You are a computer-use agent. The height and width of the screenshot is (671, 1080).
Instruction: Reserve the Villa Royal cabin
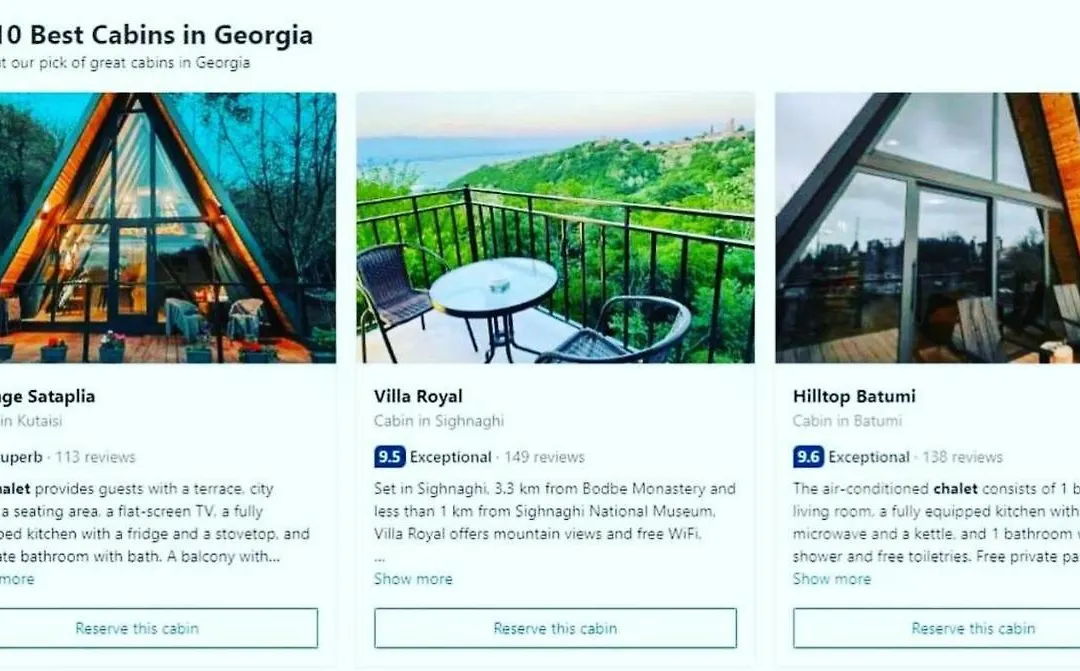(x=555, y=628)
